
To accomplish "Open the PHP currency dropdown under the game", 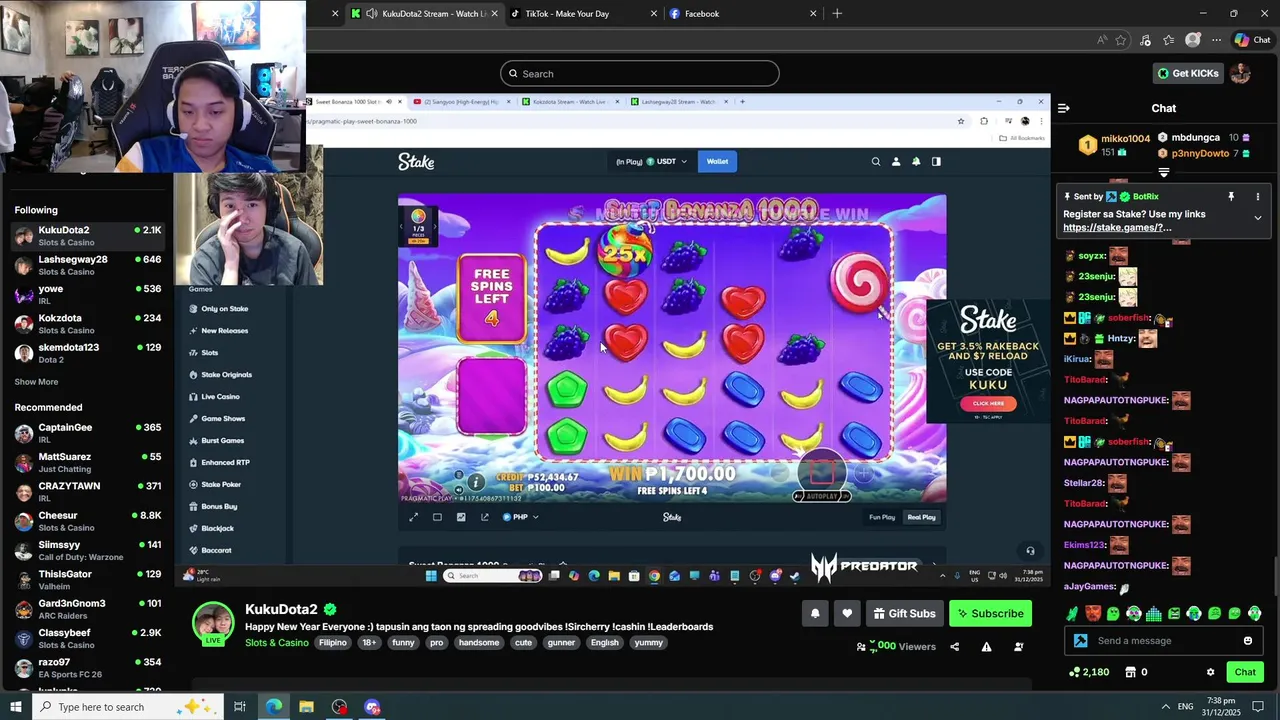I will (520, 517).
